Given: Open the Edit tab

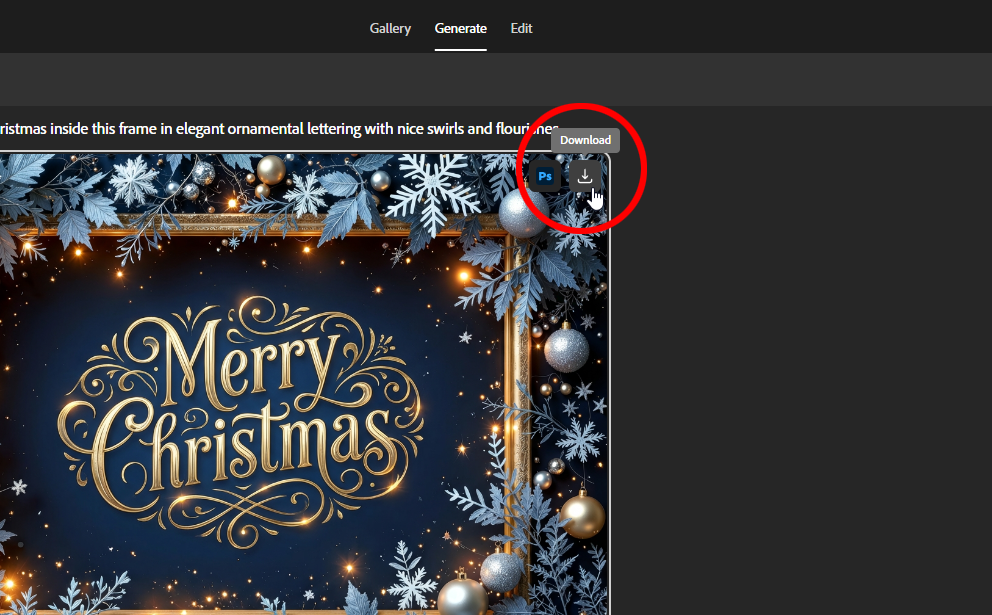Looking at the screenshot, I should [521, 28].
